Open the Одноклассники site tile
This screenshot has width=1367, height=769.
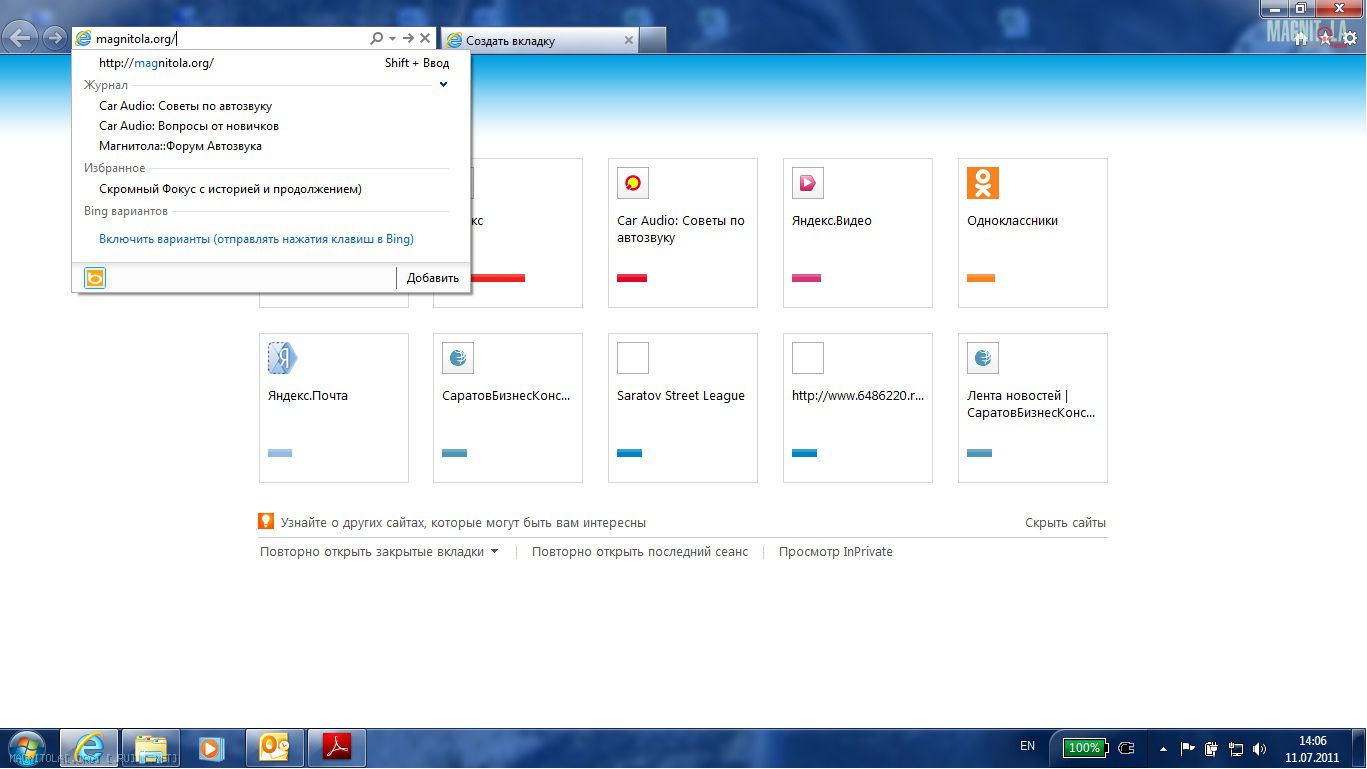(x=1032, y=232)
